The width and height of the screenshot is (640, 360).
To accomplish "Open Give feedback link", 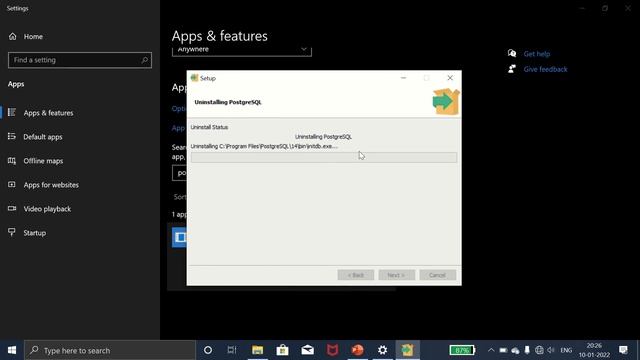I will tap(545, 69).
